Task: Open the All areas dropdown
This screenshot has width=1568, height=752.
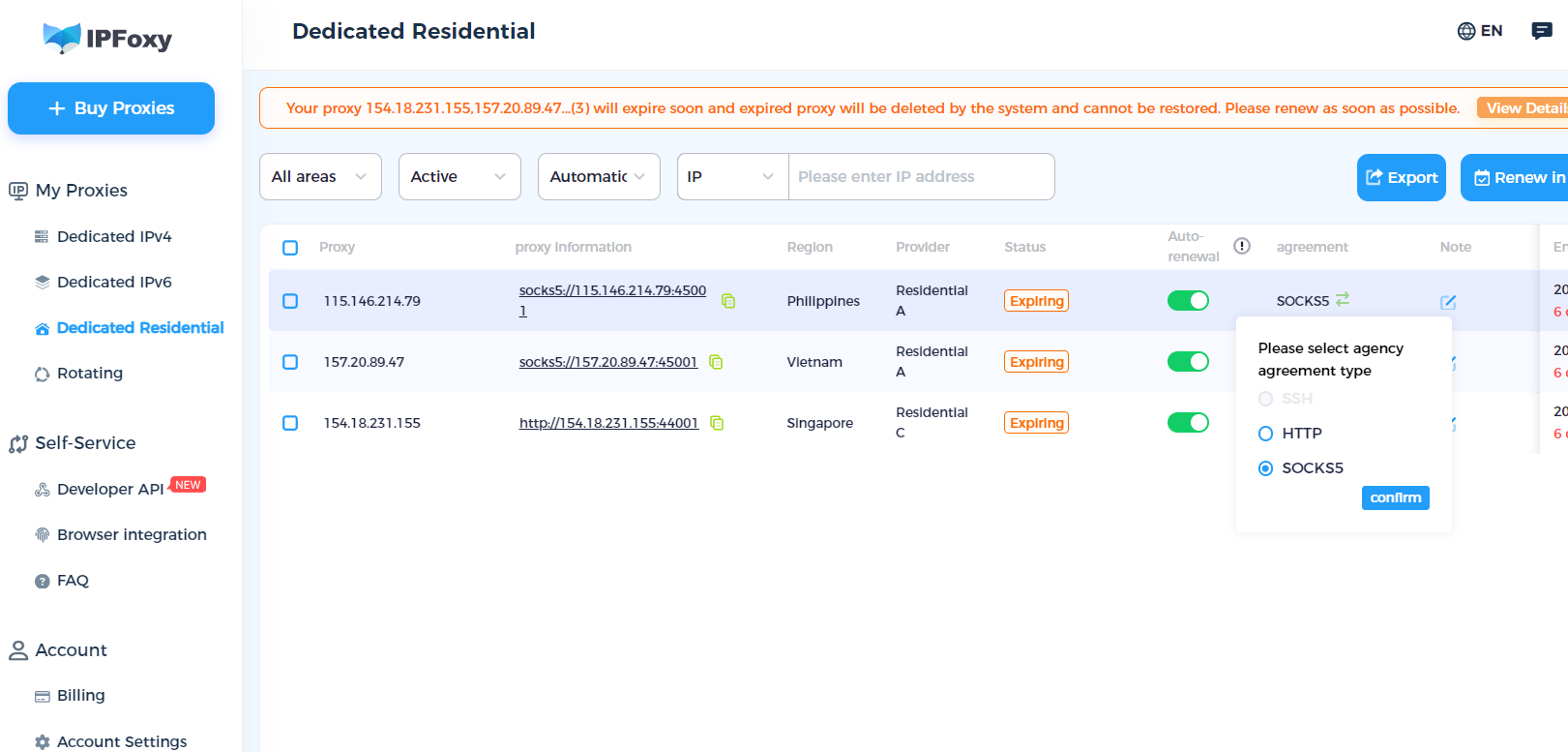Action: tap(320, 176)
